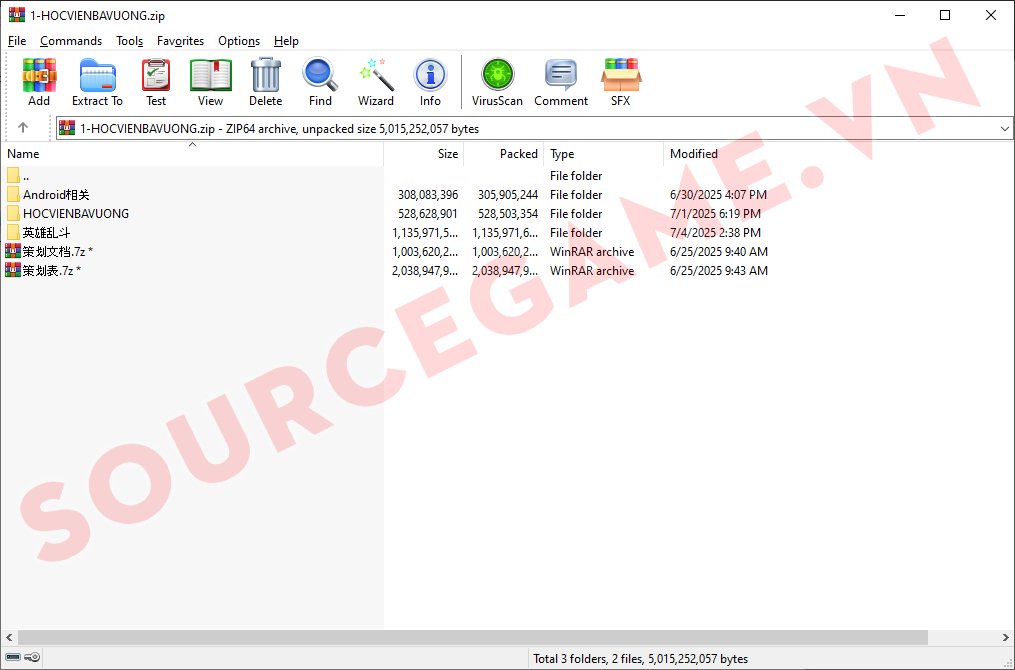Run Test on the archive
The image size is (1015, 670).
coord(156,81)
